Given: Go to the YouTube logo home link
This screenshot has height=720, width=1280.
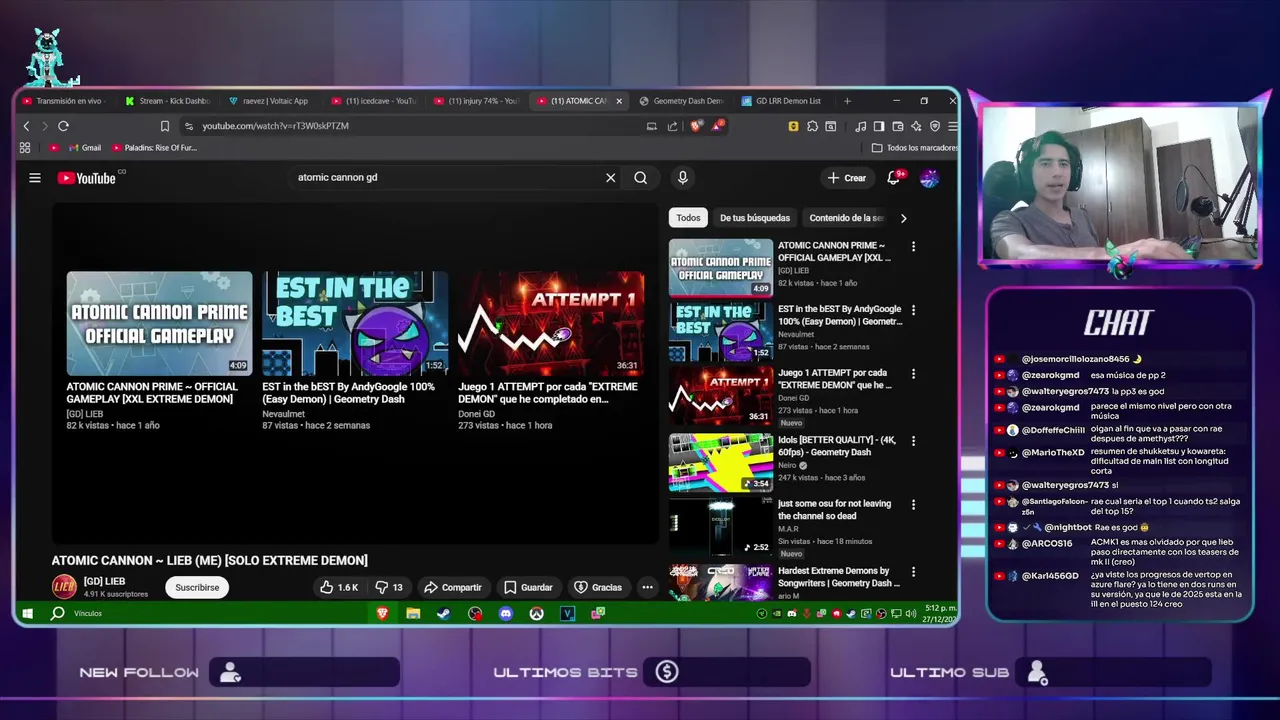Looking at the screenshot, I should pos(87,178).
